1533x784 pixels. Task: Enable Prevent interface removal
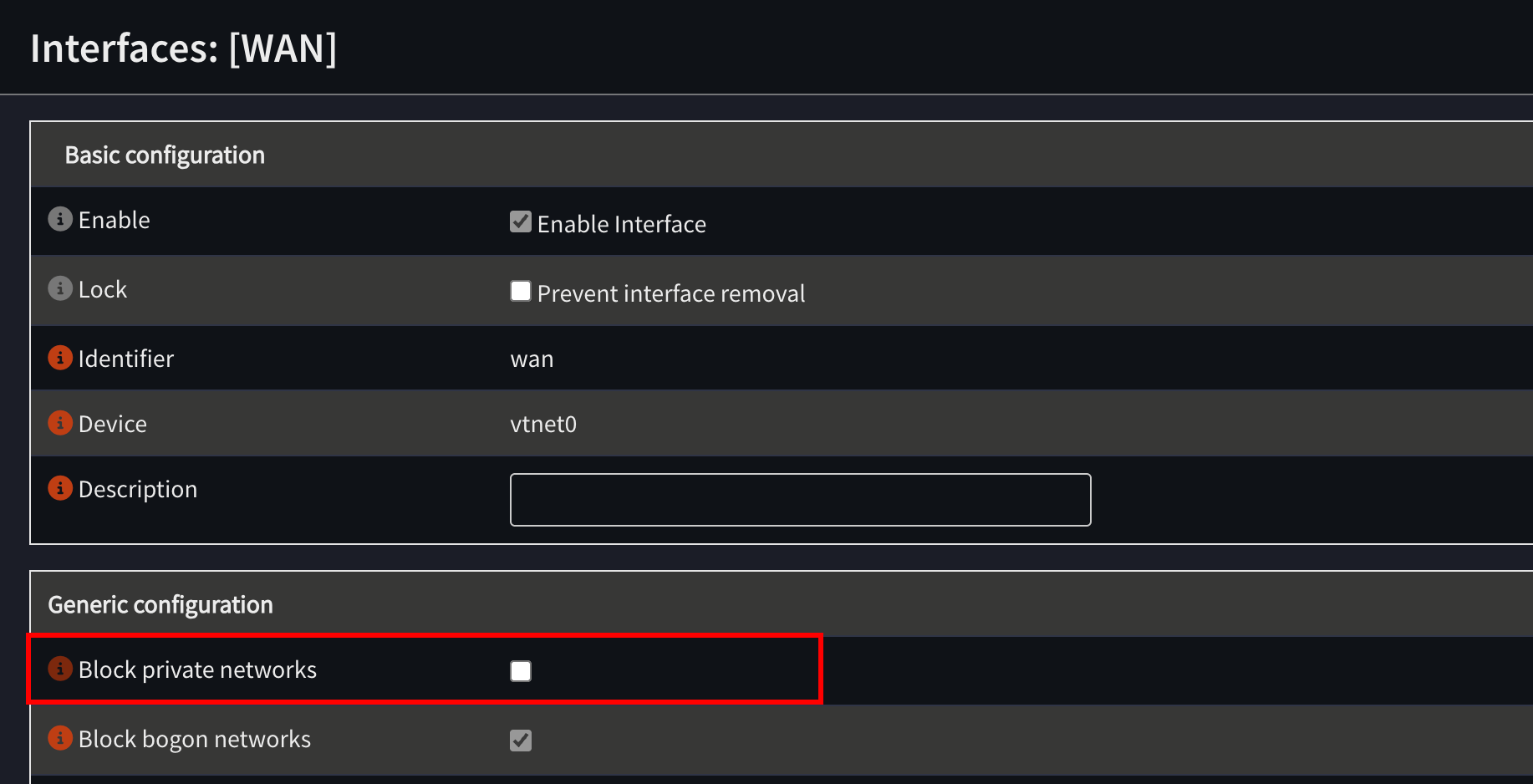[x=520, y=290]
